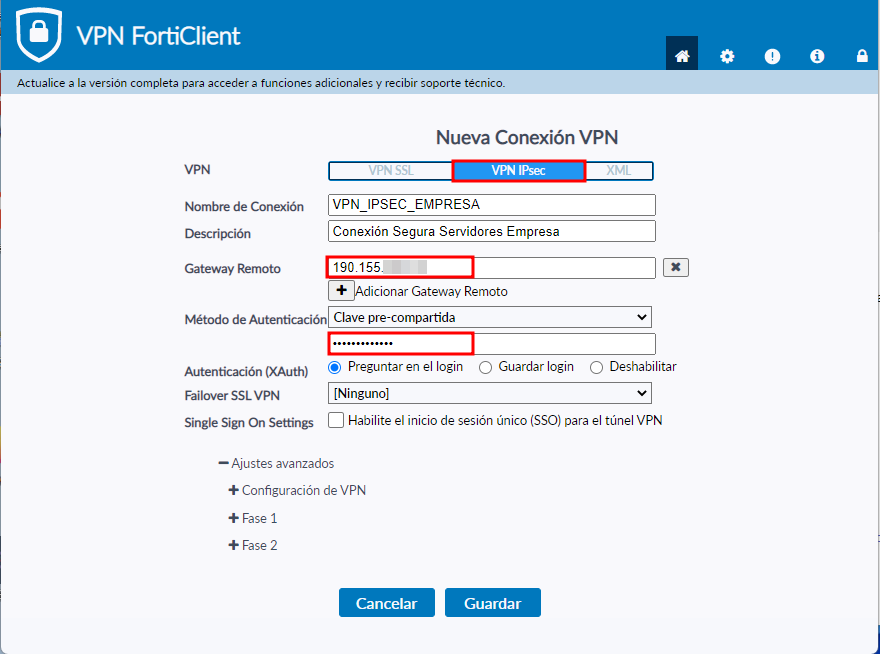Click the padlock icon in top bar
The height and width of the screenshot is (654, 880).
862,56
